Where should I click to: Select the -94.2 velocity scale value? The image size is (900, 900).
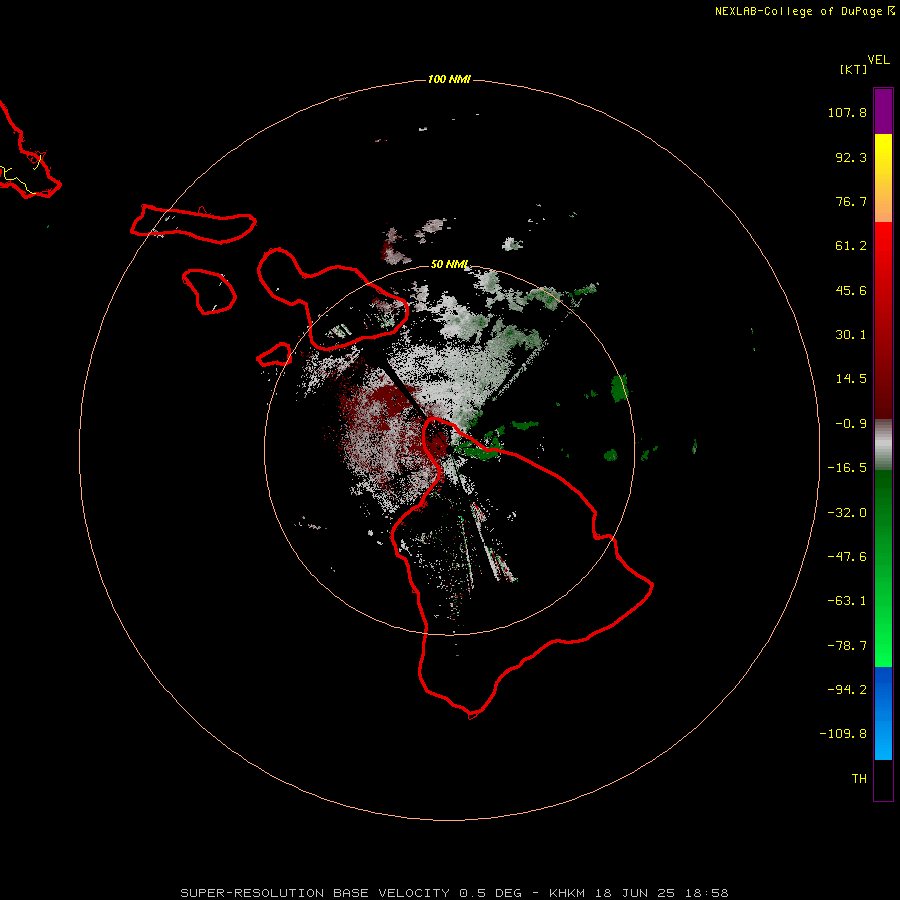coord(847,689)
